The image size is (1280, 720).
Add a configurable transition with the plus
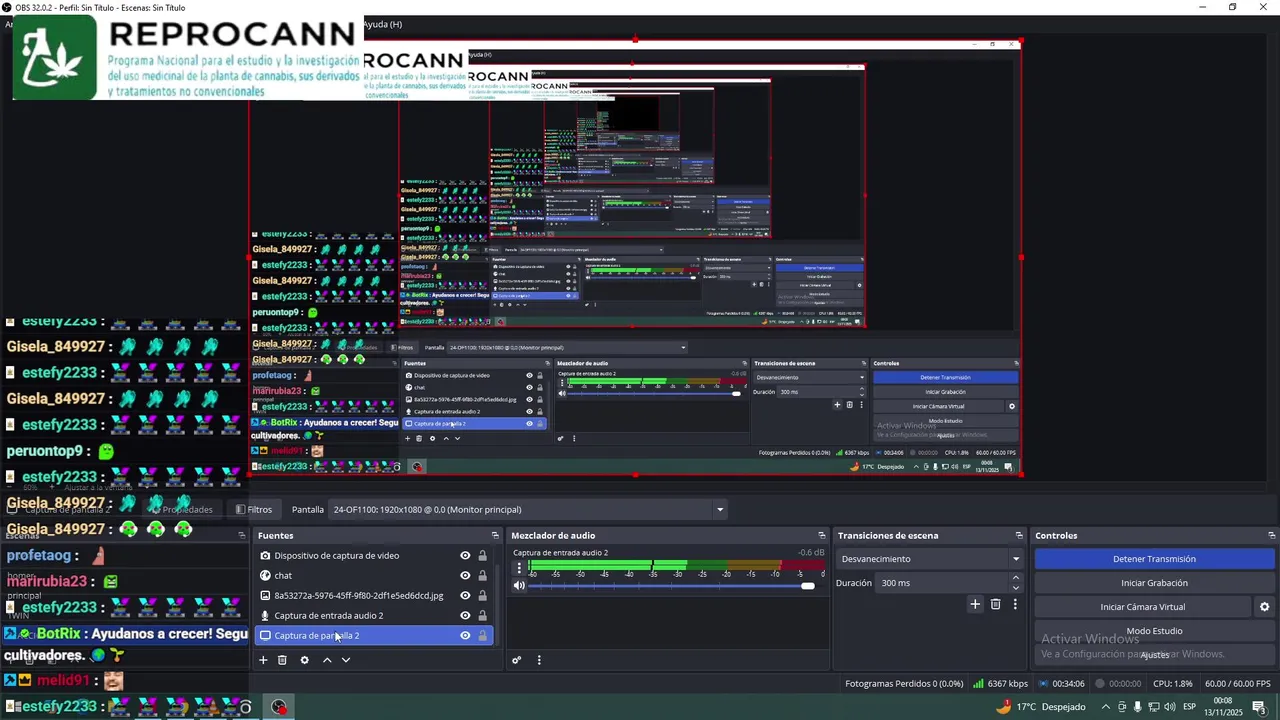[x=975, y=604]
